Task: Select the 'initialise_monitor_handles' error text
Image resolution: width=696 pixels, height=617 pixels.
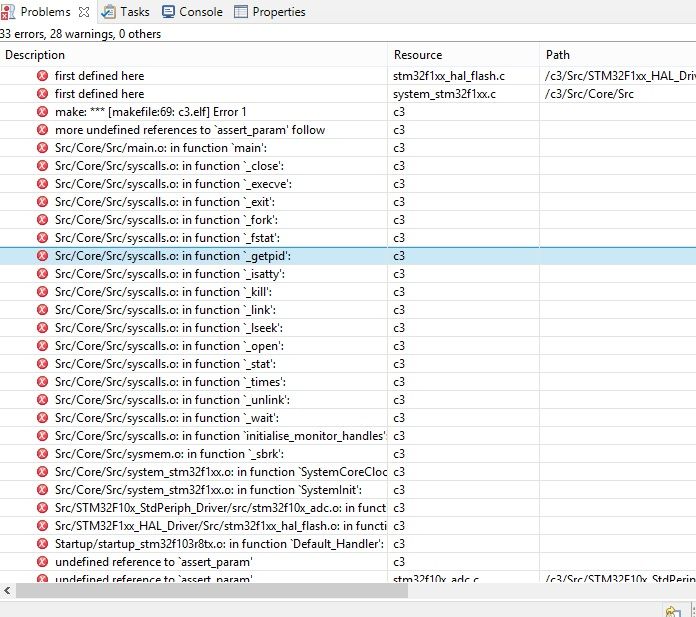Action: tap(221, 436)
